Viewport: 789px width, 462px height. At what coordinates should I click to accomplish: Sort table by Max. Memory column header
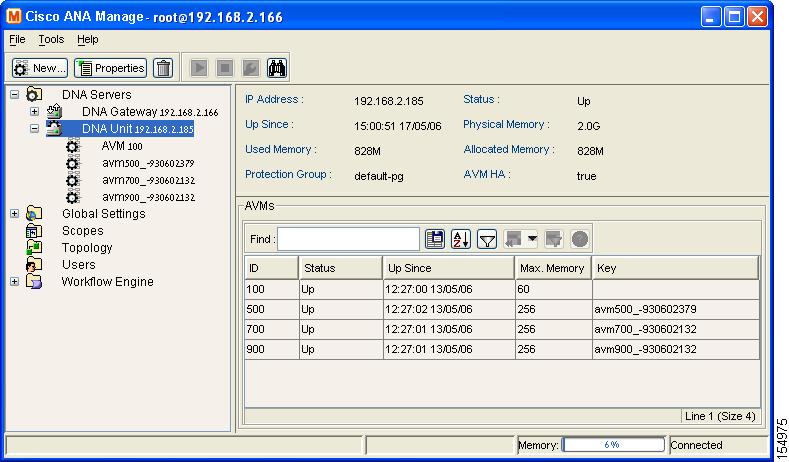tap(553, 268)
